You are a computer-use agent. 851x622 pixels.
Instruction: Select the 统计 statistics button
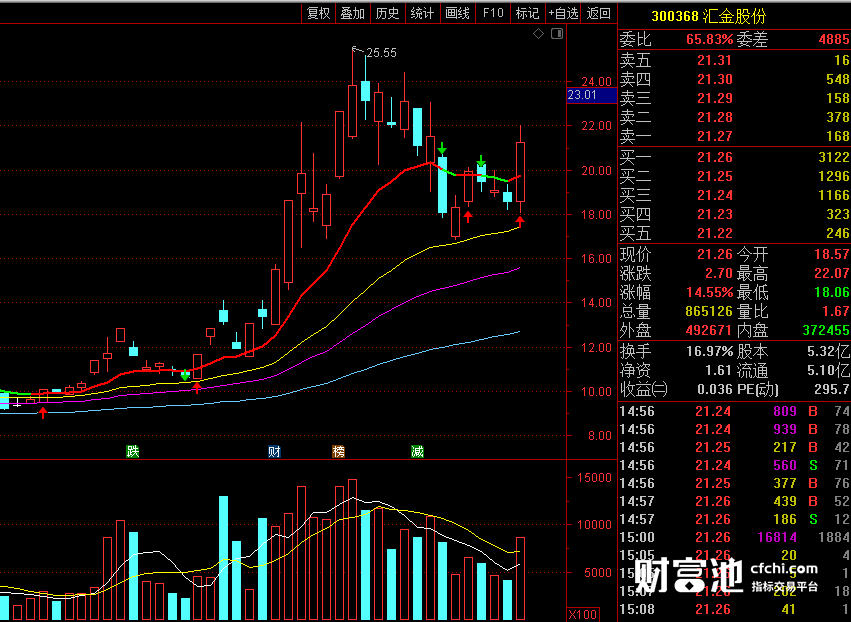pyautogui.click(x=422, y=13)
